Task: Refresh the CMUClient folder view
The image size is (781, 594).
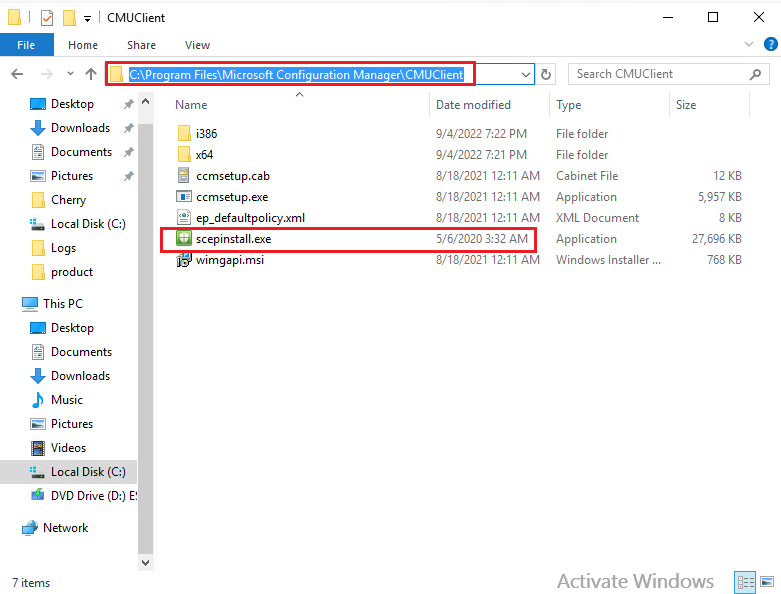Action: pyautogui.click(x=546, y=75)
